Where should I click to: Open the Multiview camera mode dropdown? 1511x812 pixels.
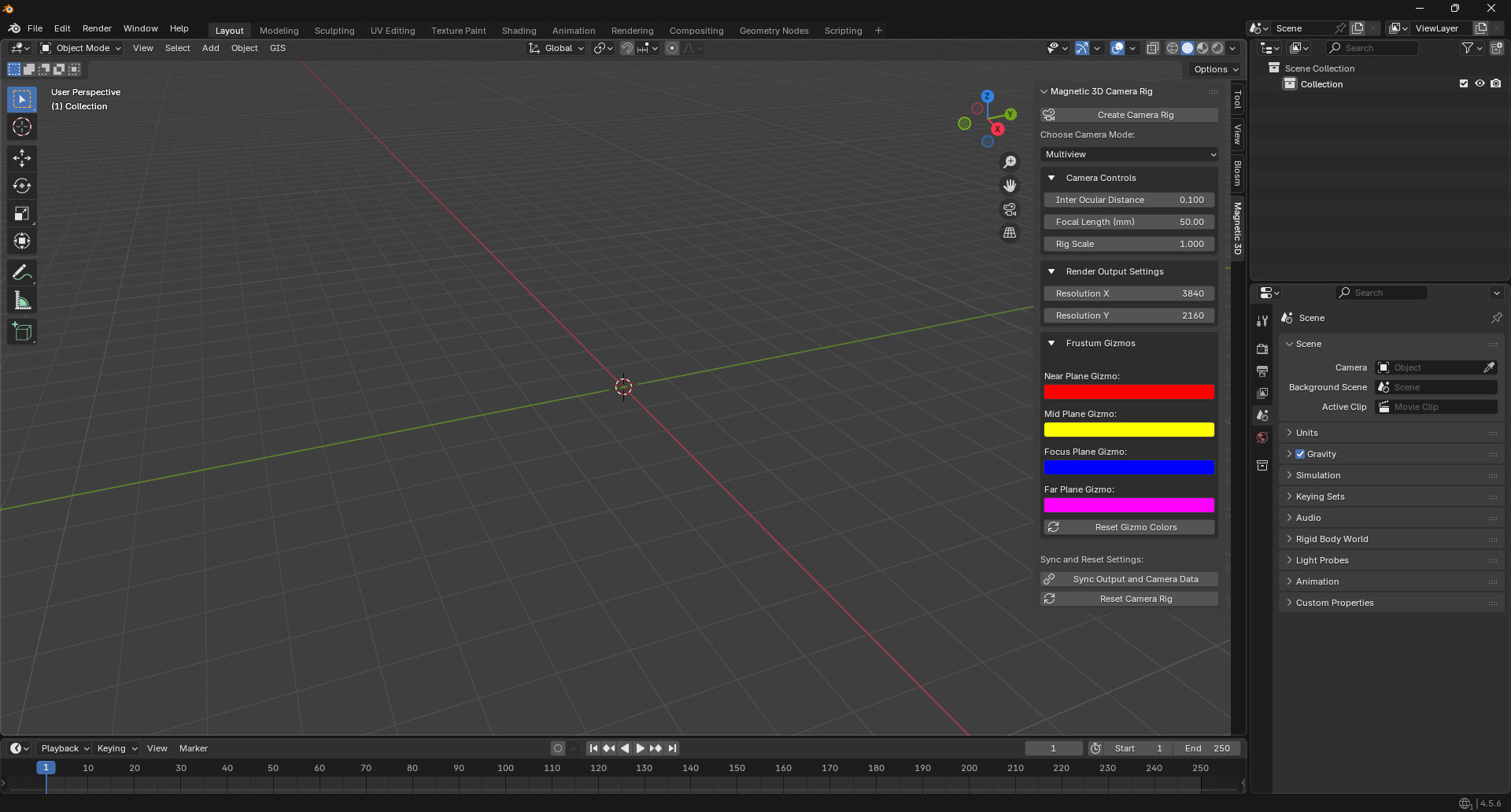click(x=1129, y=154)
